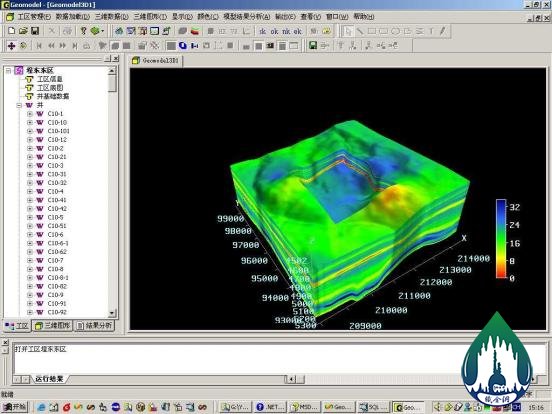Click the colored layers model icon

click(x=195, y=31)
